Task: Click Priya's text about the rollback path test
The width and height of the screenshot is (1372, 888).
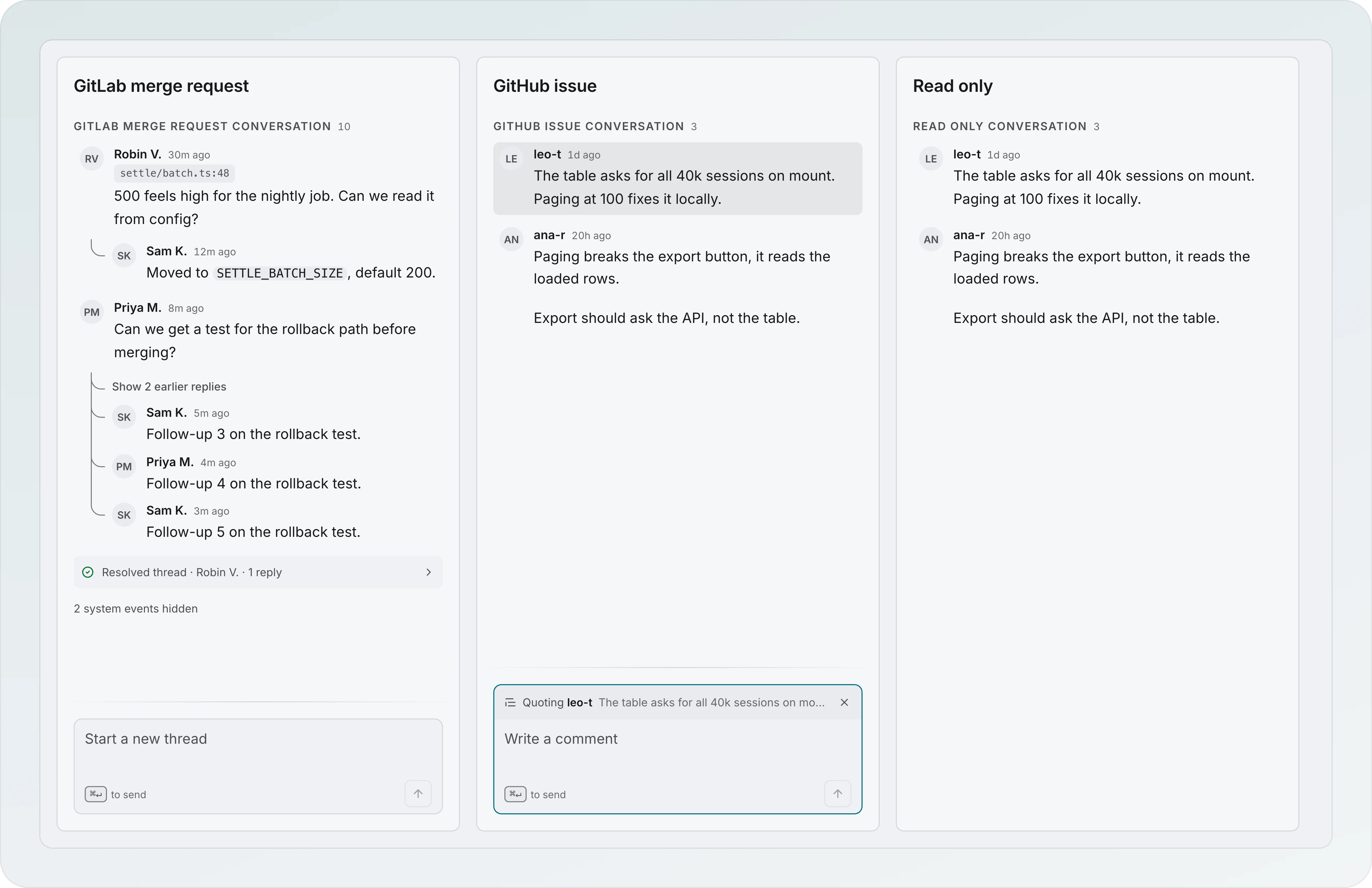Action: point(265,341)
